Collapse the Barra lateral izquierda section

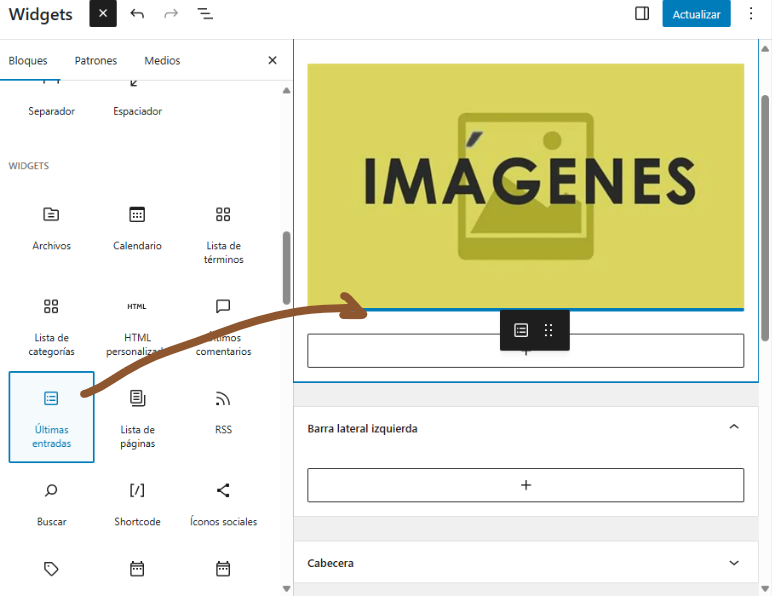734,428
